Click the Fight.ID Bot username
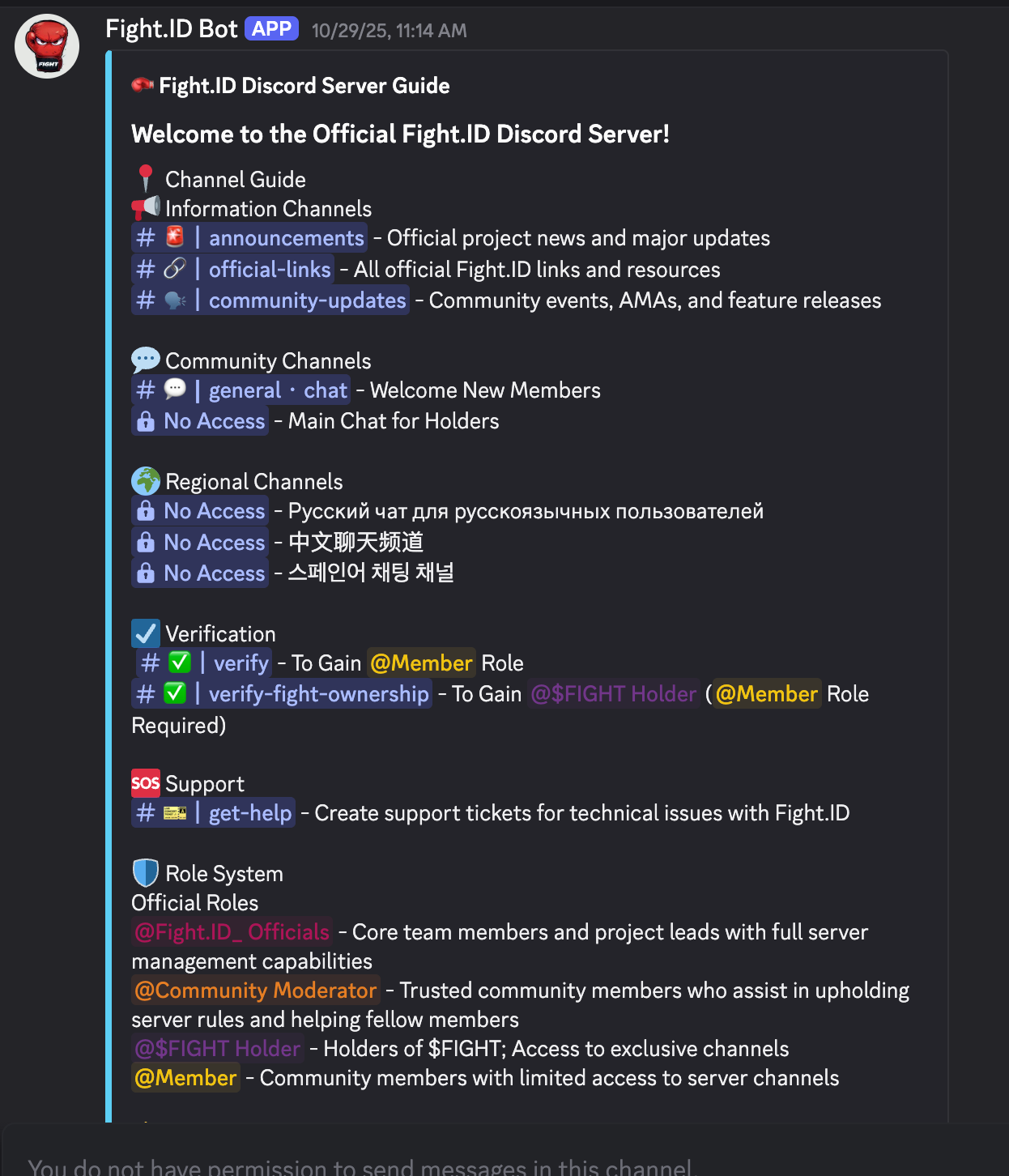 171,29
